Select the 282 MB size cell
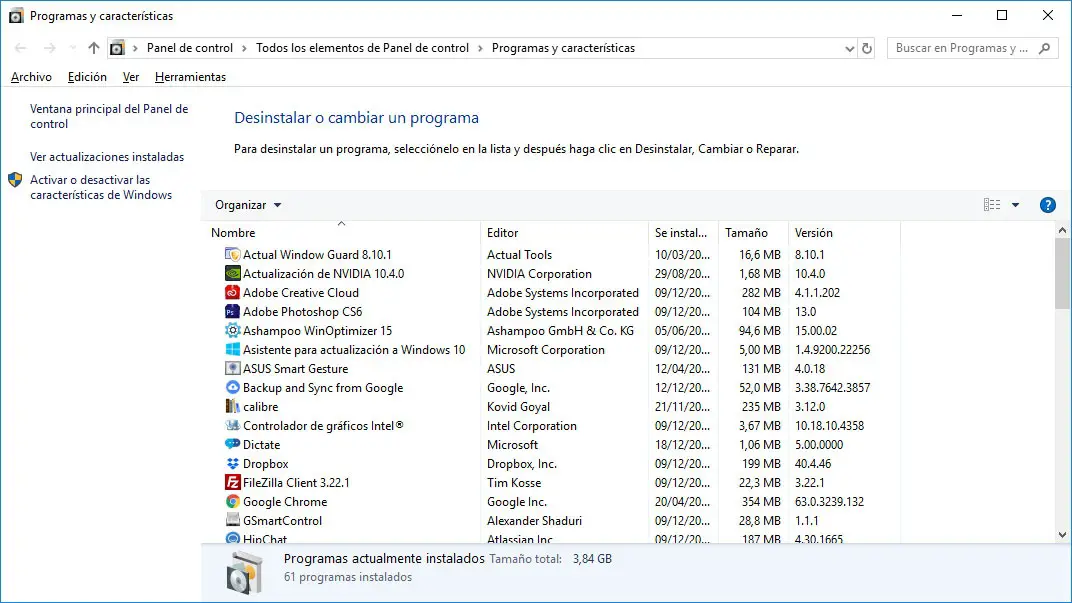 coord(761,293)
